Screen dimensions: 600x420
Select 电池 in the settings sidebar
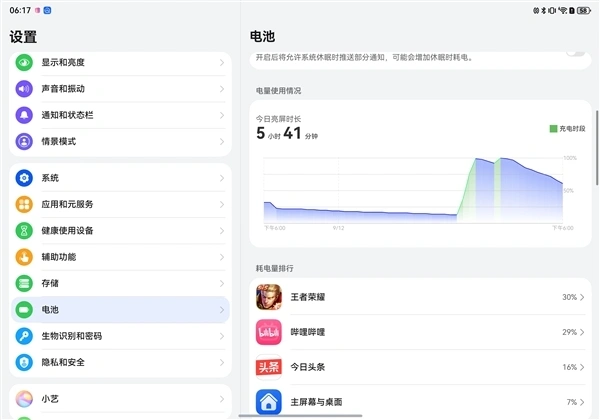coord(120,310)
